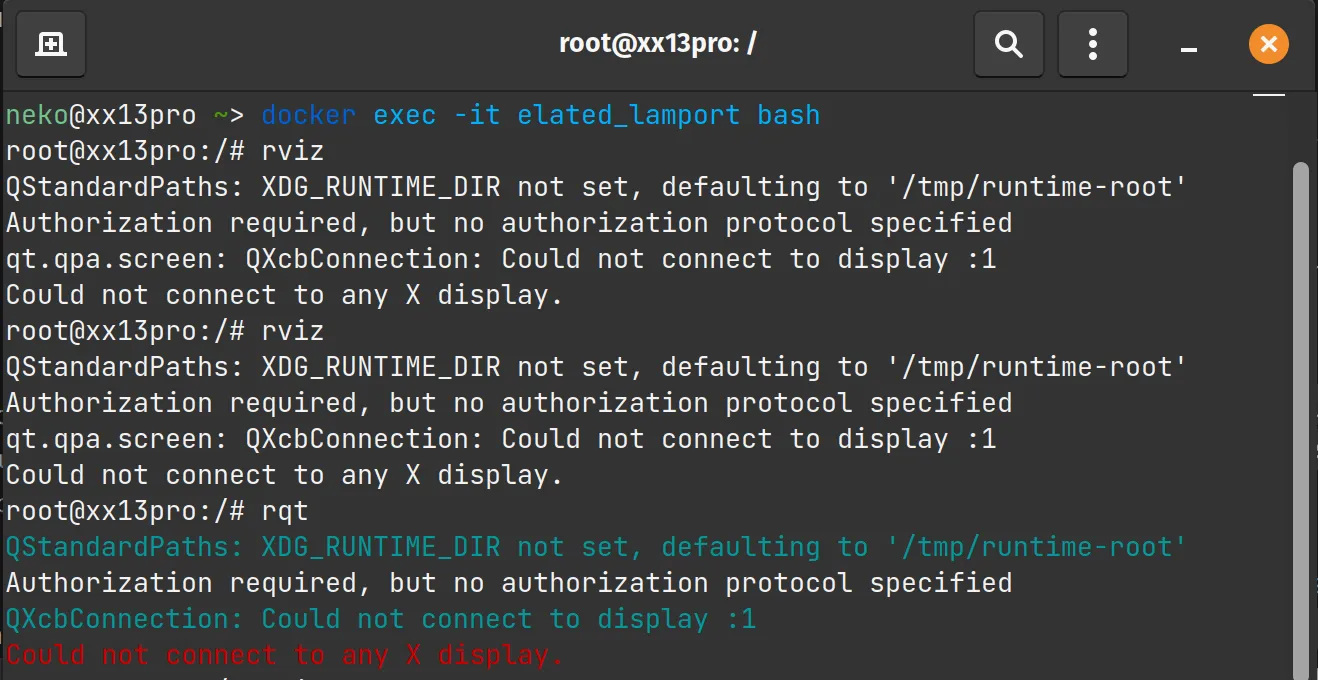Click the word bash ending the docker command
1318x680 pixels.
pyautogui.click(x=788, y=115)
